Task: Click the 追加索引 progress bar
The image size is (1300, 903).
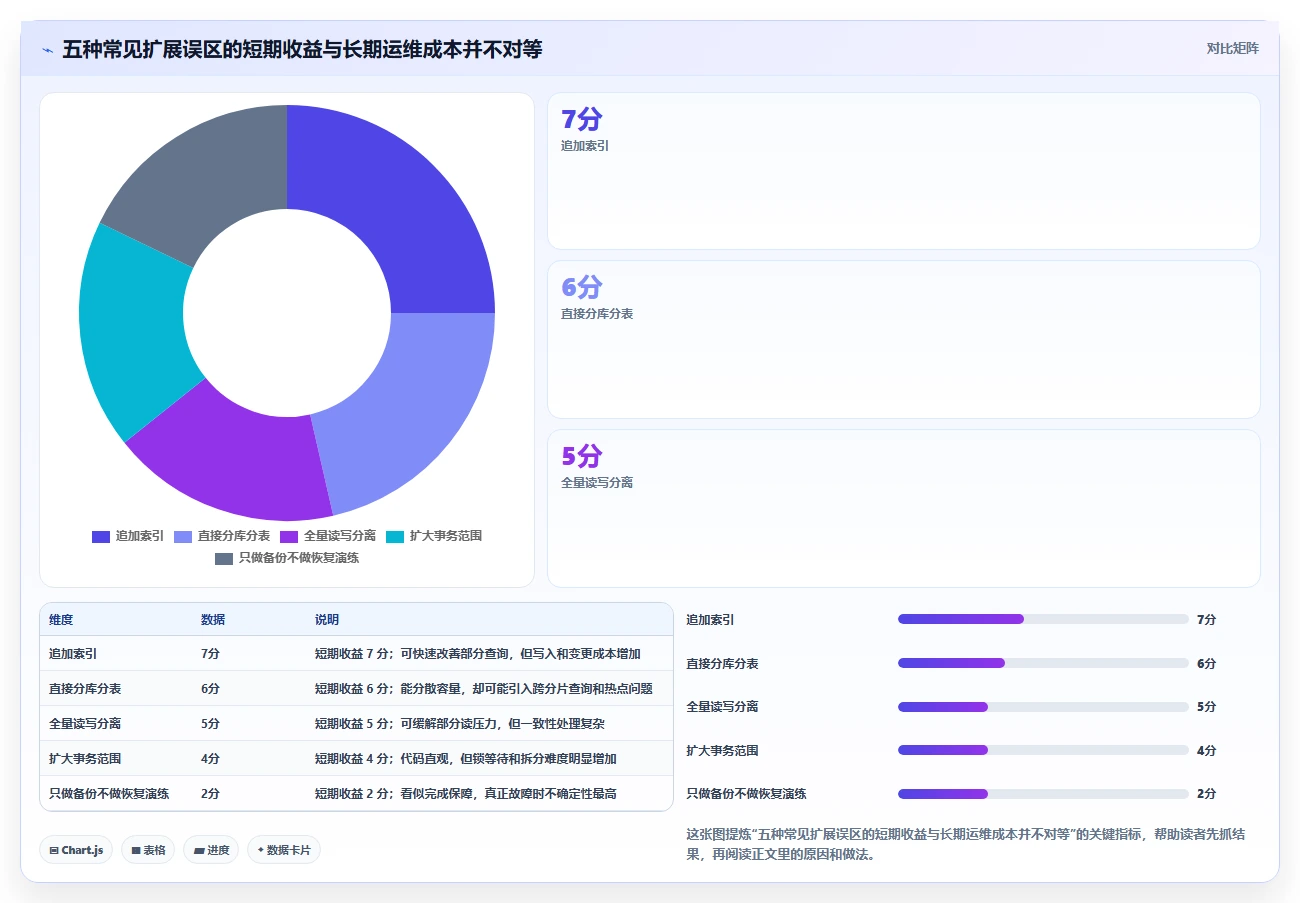Action: point(1043,619)
